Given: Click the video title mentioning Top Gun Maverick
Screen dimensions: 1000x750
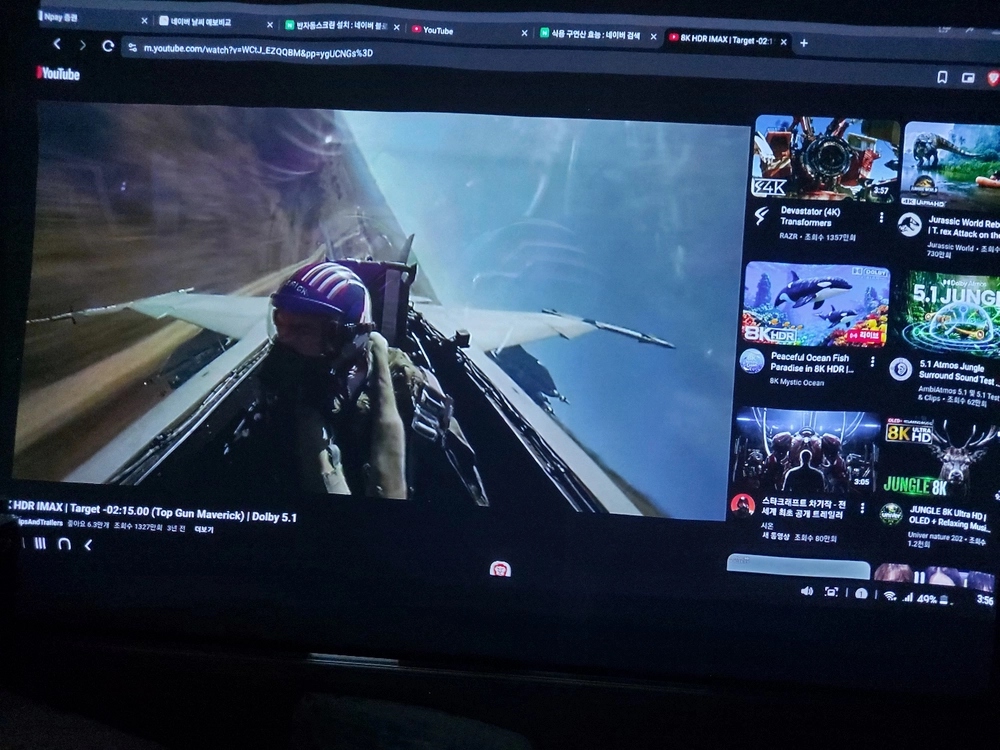Looking at the screenshot, I should (153, 511).
